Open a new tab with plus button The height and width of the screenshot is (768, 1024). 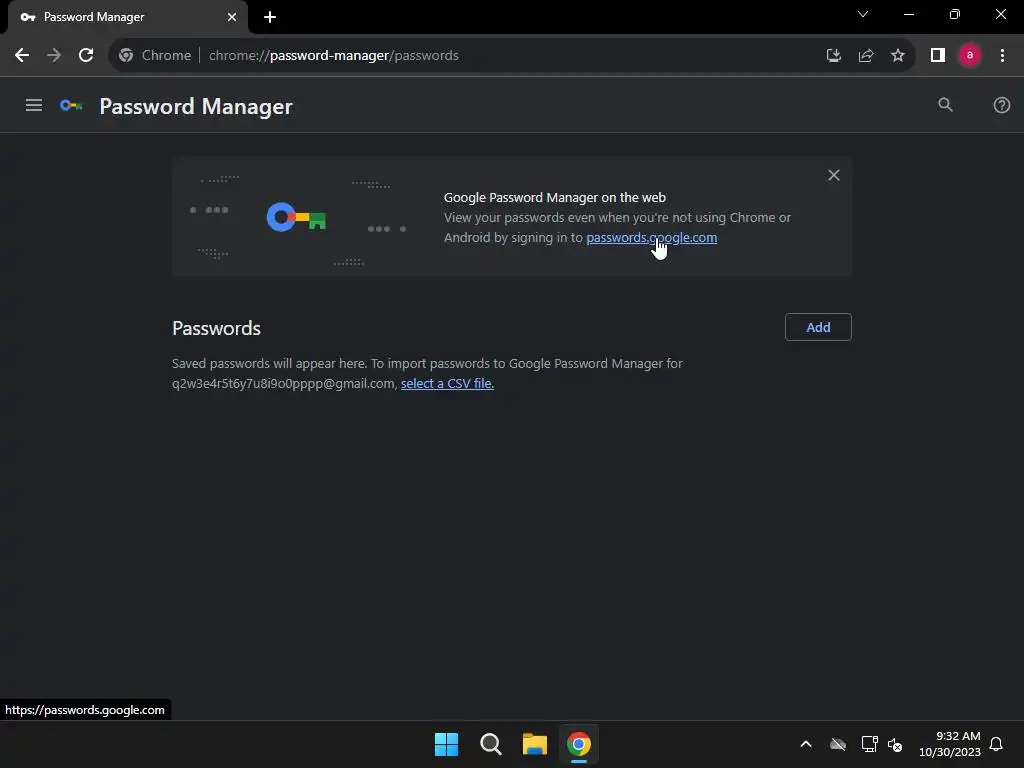(270, 17)
